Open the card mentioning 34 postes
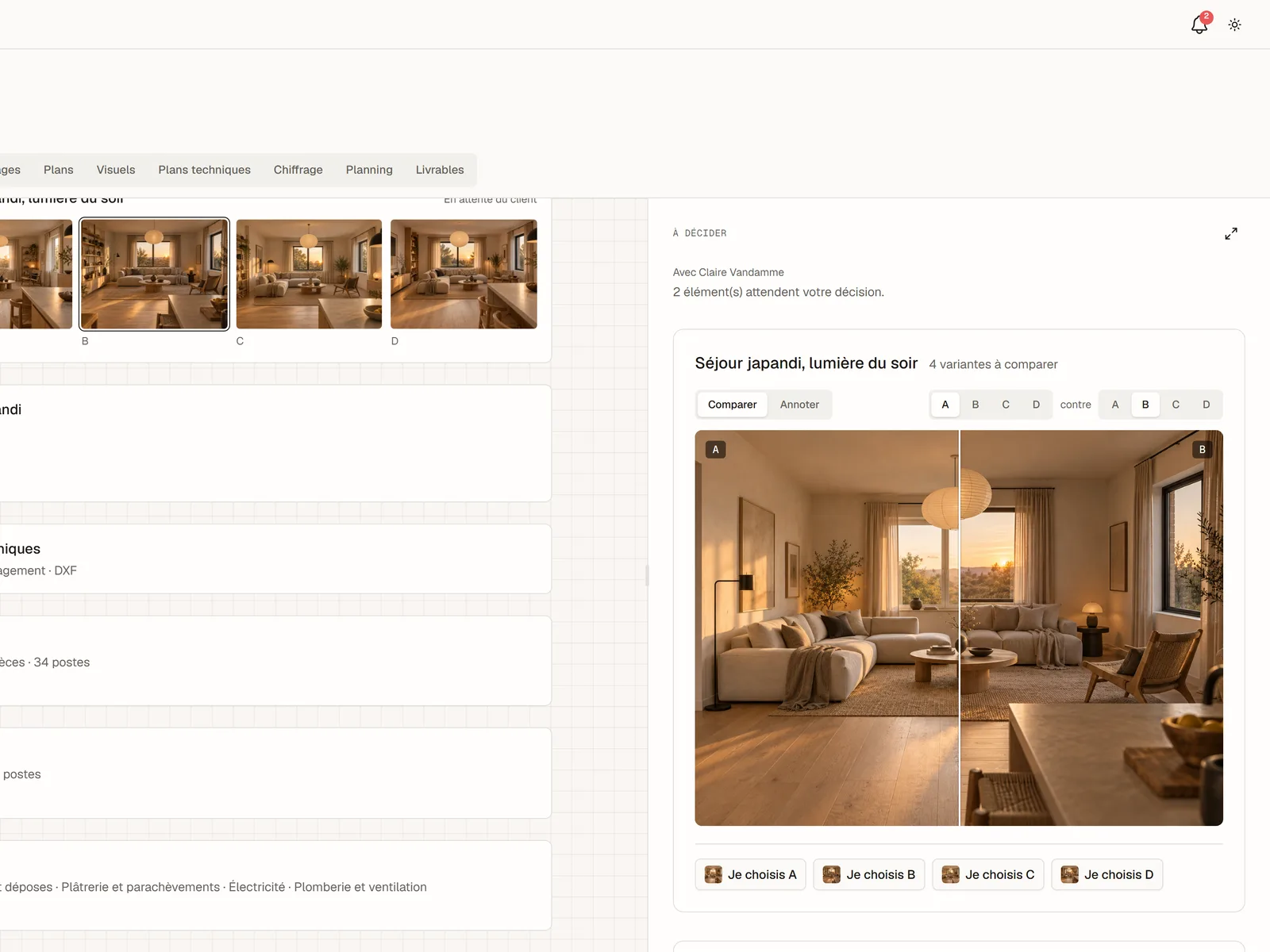Image resolution: width=1270 pixels, height=952 pixels. [x=275, y=661]
